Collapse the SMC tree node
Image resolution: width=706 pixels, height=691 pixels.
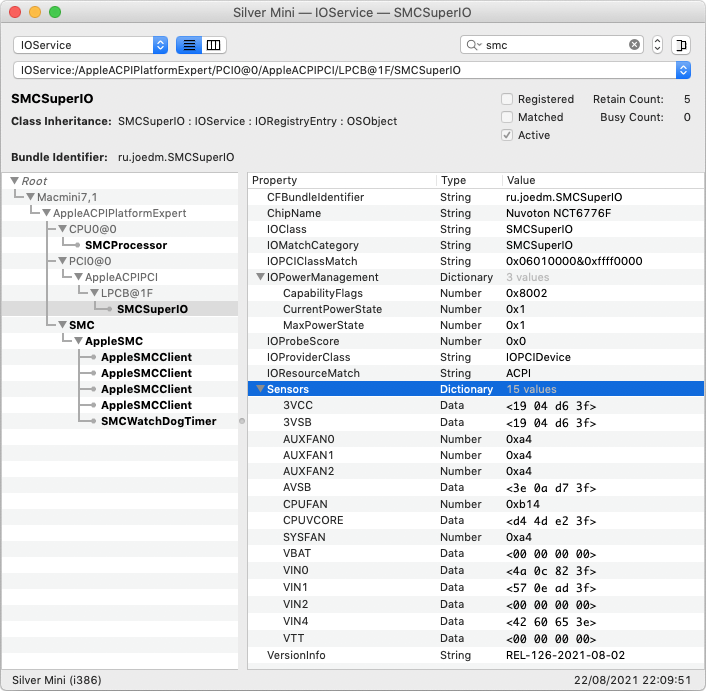point(63,325)
